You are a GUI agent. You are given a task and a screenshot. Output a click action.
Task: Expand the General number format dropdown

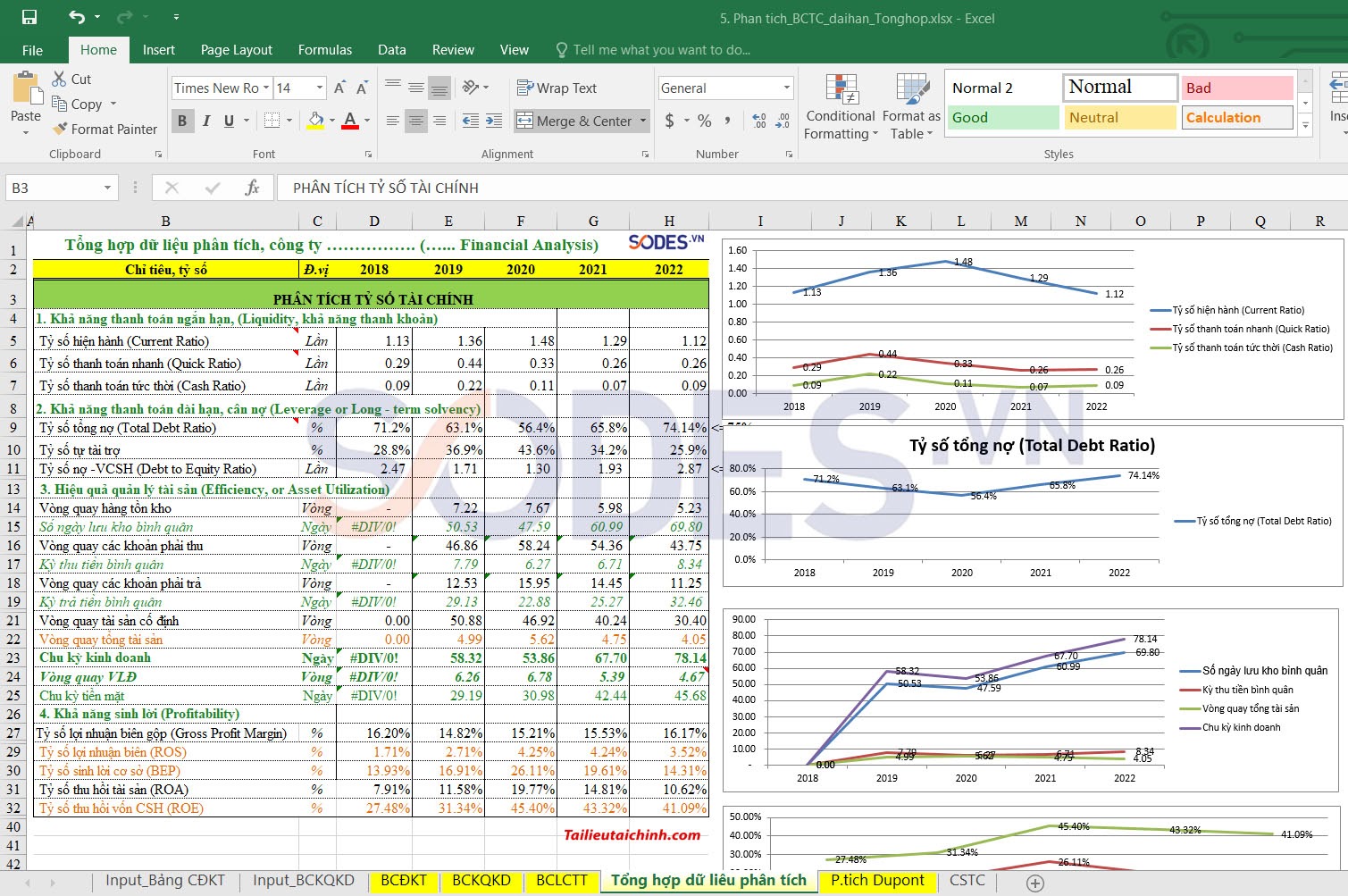point(786,88)
